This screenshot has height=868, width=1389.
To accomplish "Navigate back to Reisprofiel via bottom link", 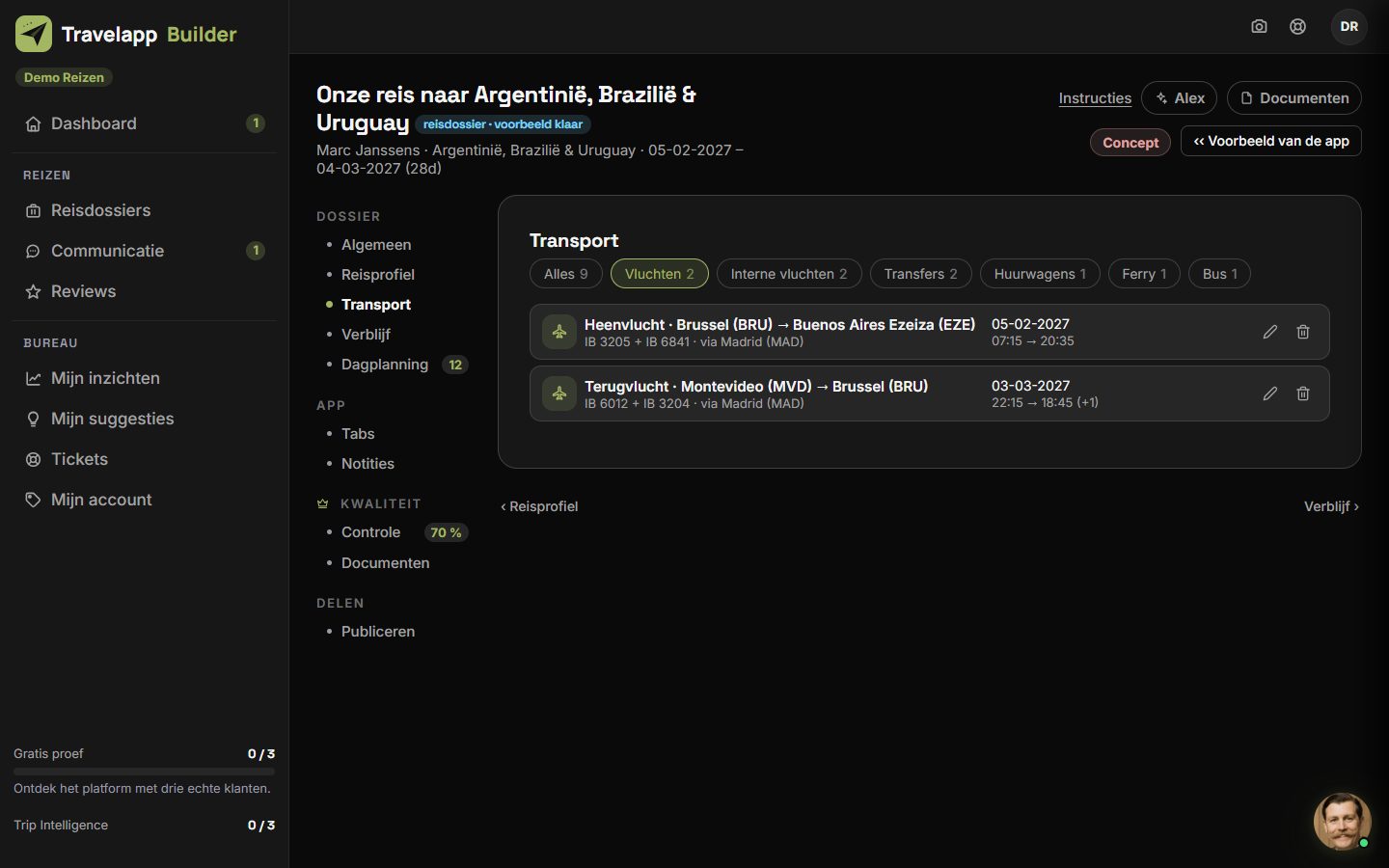I will pyautogui.click(x=539, y=506).
